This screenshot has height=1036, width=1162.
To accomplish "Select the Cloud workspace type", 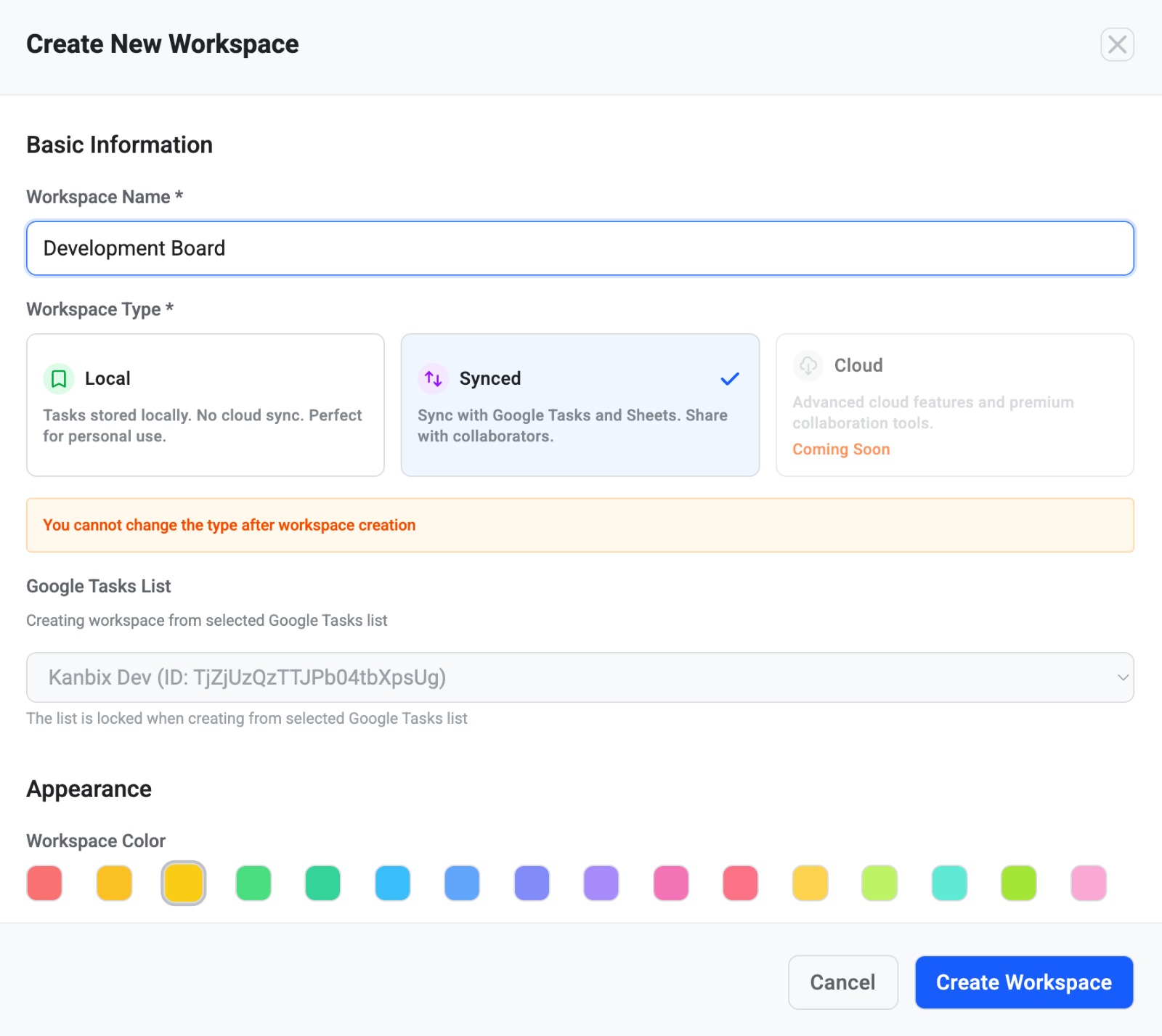I will (x=955, y=405).
